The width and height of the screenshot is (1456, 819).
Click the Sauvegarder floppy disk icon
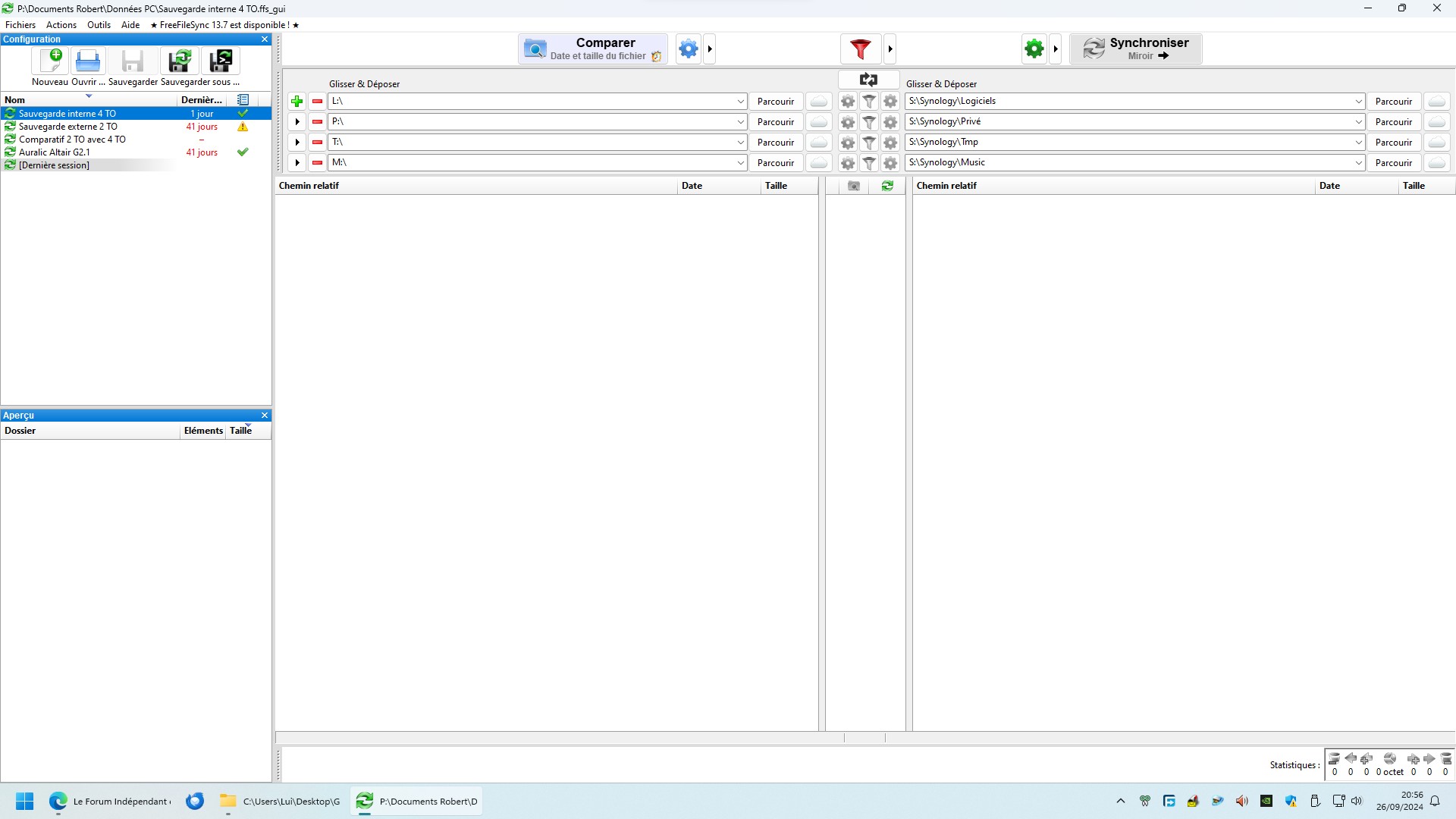pyautogui.click(x=133, y=61)
